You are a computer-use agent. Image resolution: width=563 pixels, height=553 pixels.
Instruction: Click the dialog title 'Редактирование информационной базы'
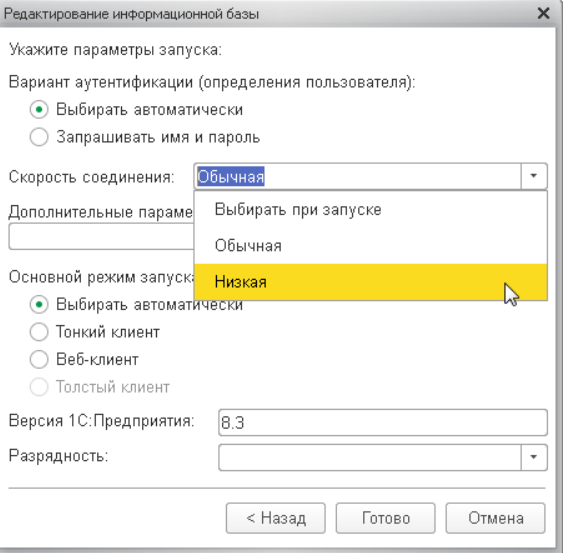click(131, 14)
